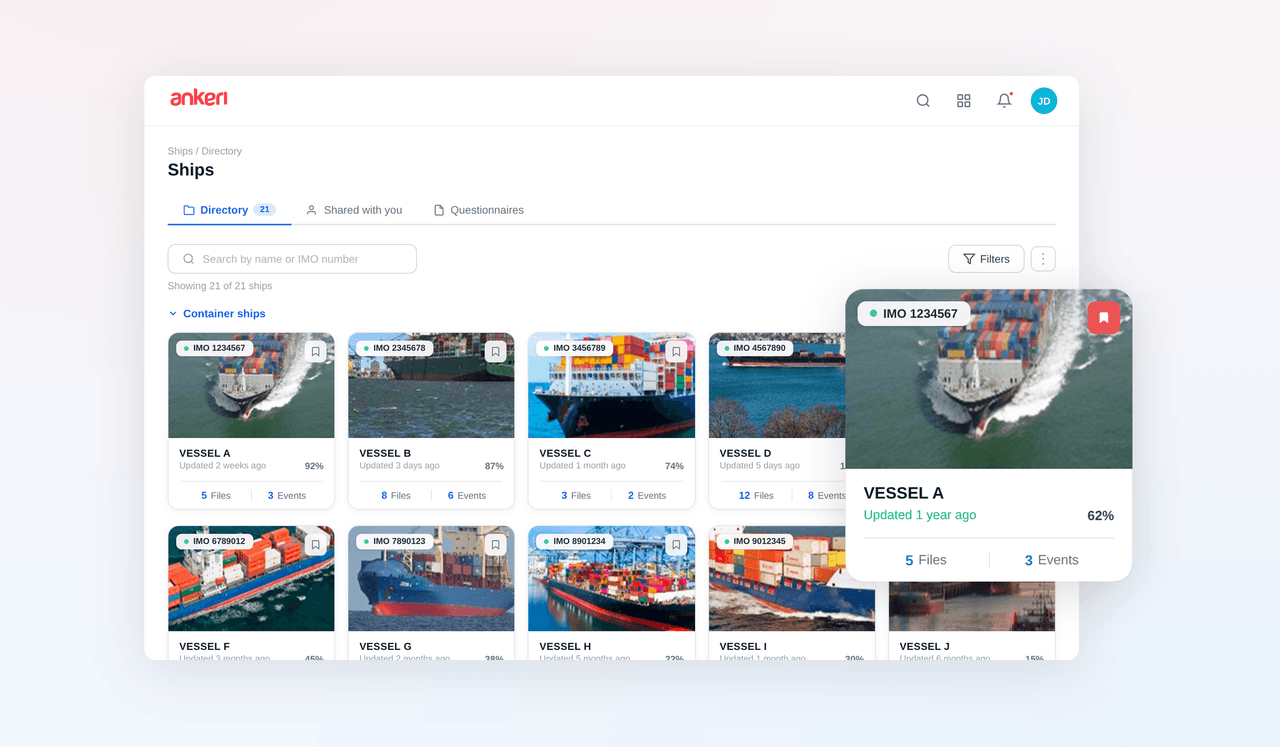The height and width of the screenshot is (747, 1280).
Task: Open the Filters panel
Action: [x=986, y=258]
